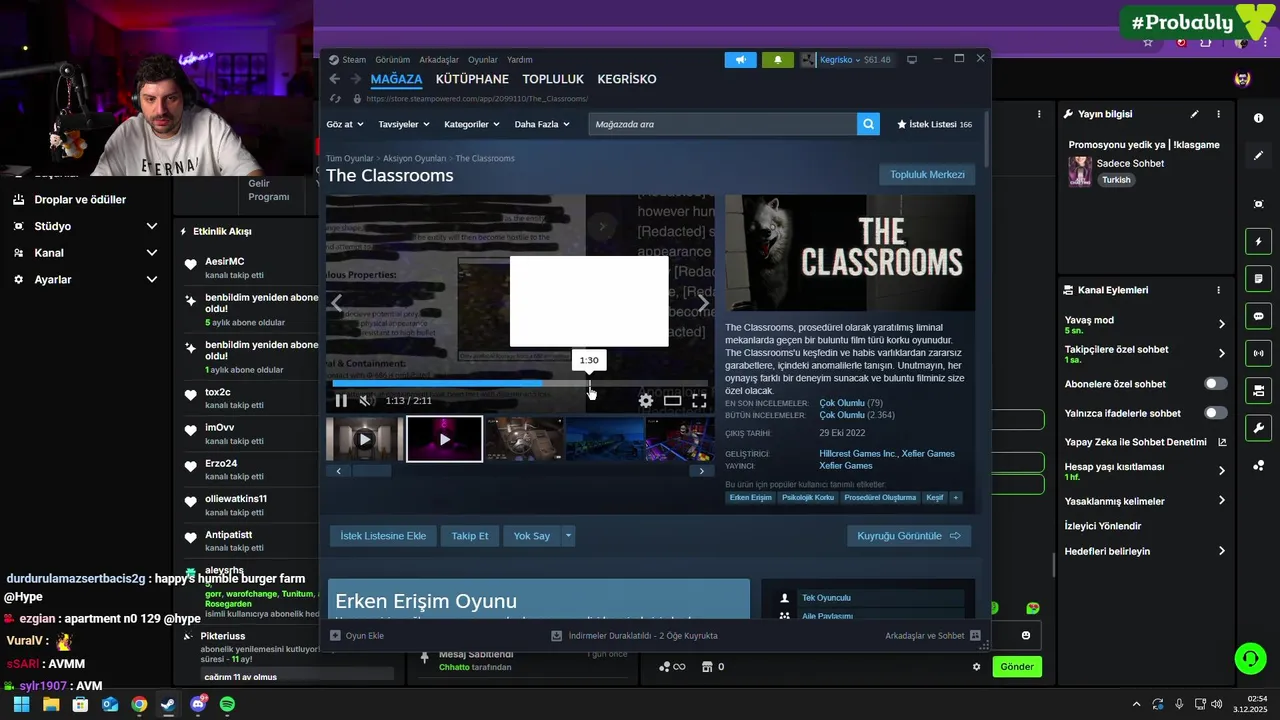The image size is (1280, 720).
Task: Toggle Yalnızca ifadelerle sohbet switch
Action: click(1215, 413)
